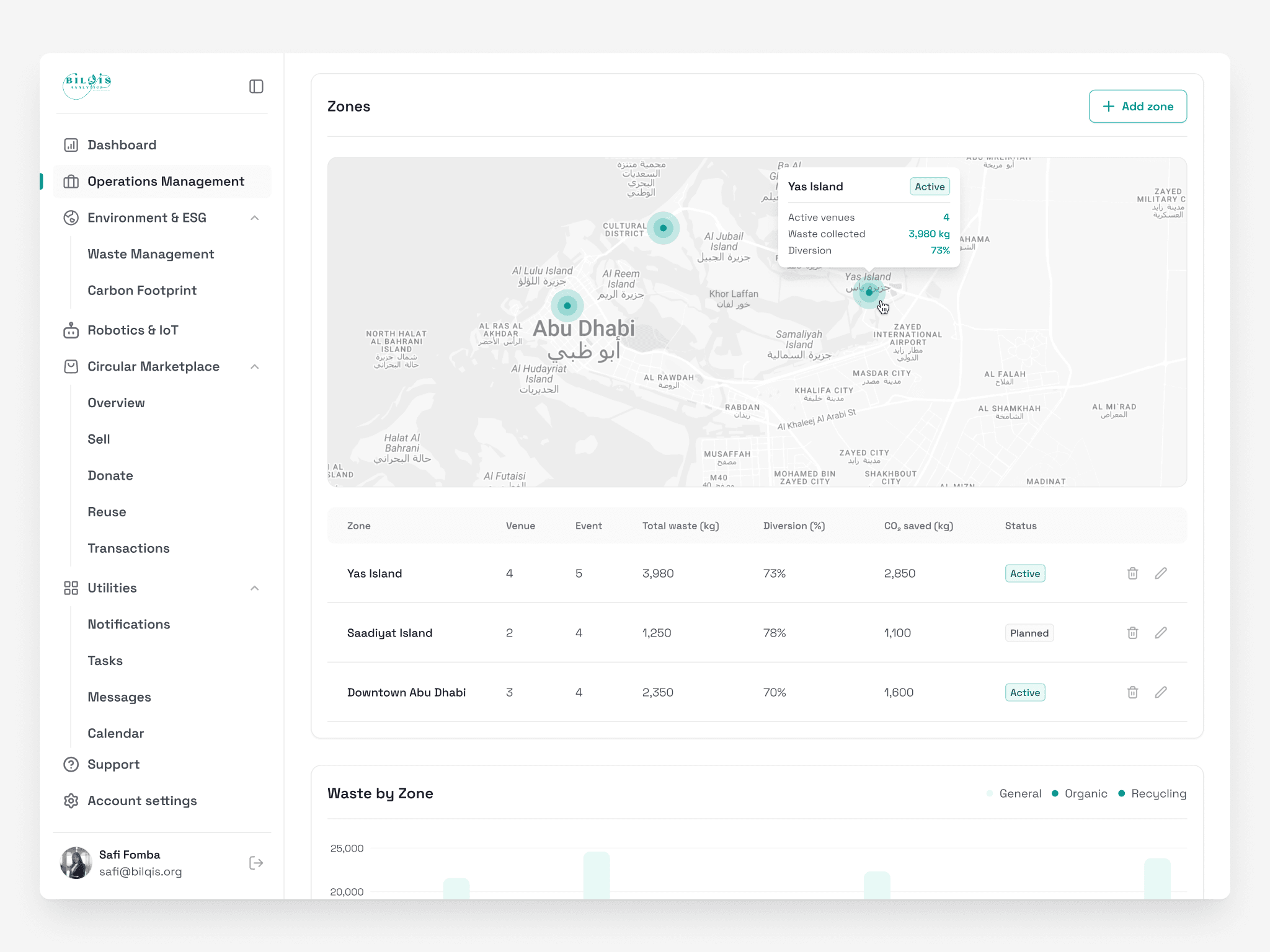Edit the Saadiyat Island zone
Viewport: 1270px width, 952px height.
(x=1161, y=633)
